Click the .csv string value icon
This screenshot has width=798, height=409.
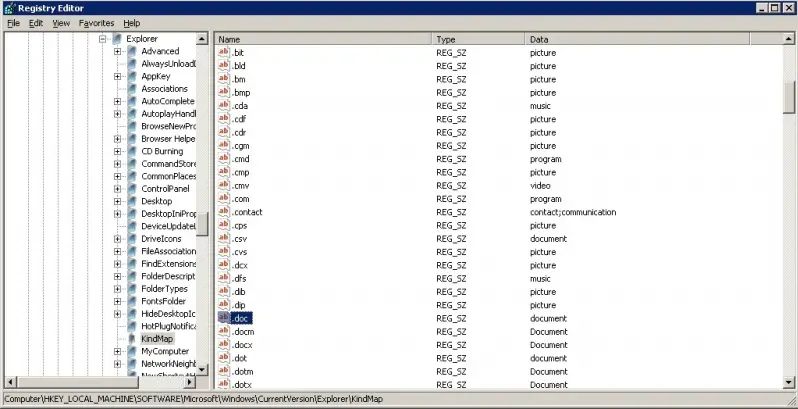223,238
